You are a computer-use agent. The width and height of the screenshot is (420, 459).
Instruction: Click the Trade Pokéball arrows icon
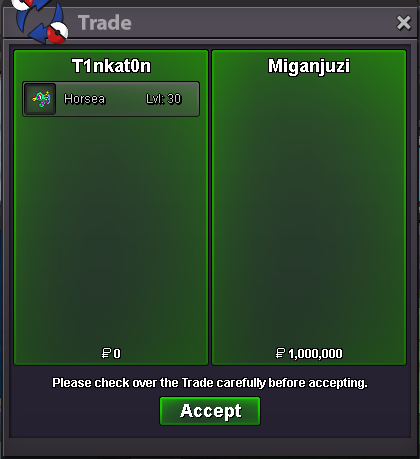click(x=40, y=22)
